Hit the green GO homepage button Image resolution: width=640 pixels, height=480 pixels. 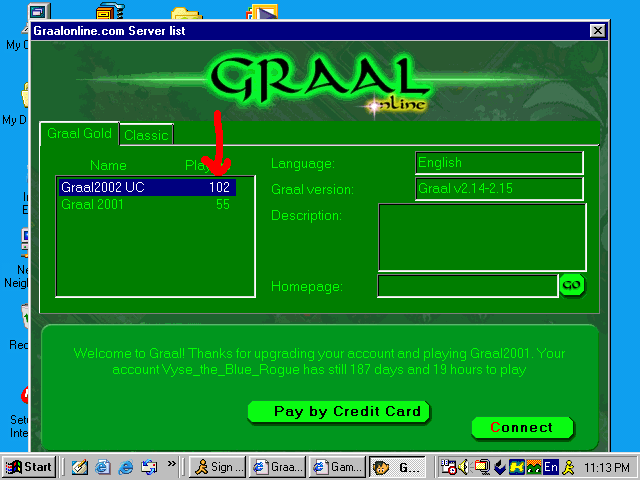(572, 285)
